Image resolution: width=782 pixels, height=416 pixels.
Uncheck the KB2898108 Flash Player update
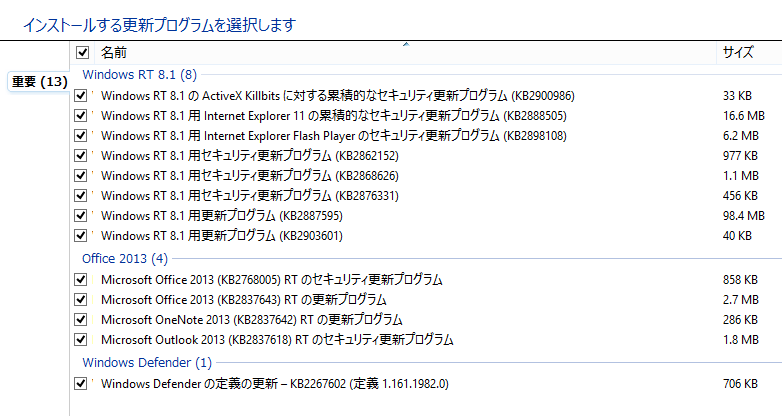[x=80, y=135]
